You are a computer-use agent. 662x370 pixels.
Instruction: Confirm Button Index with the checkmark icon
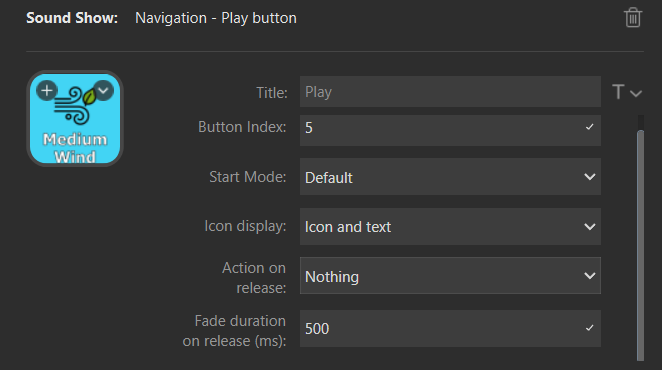[589, 127]
